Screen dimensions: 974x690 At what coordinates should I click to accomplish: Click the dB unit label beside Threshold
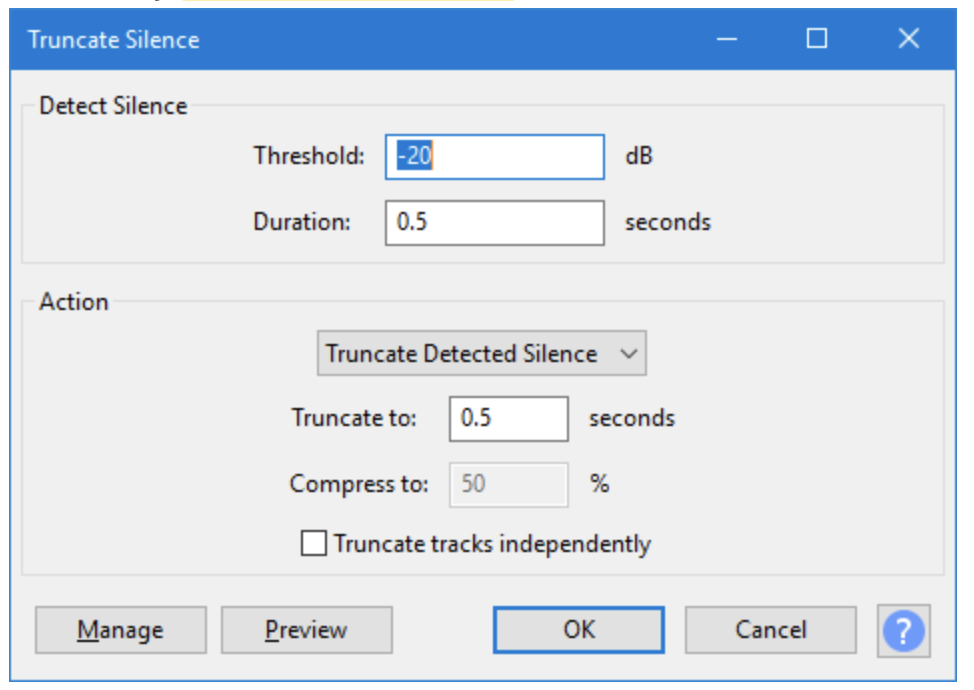coord(639,157)
